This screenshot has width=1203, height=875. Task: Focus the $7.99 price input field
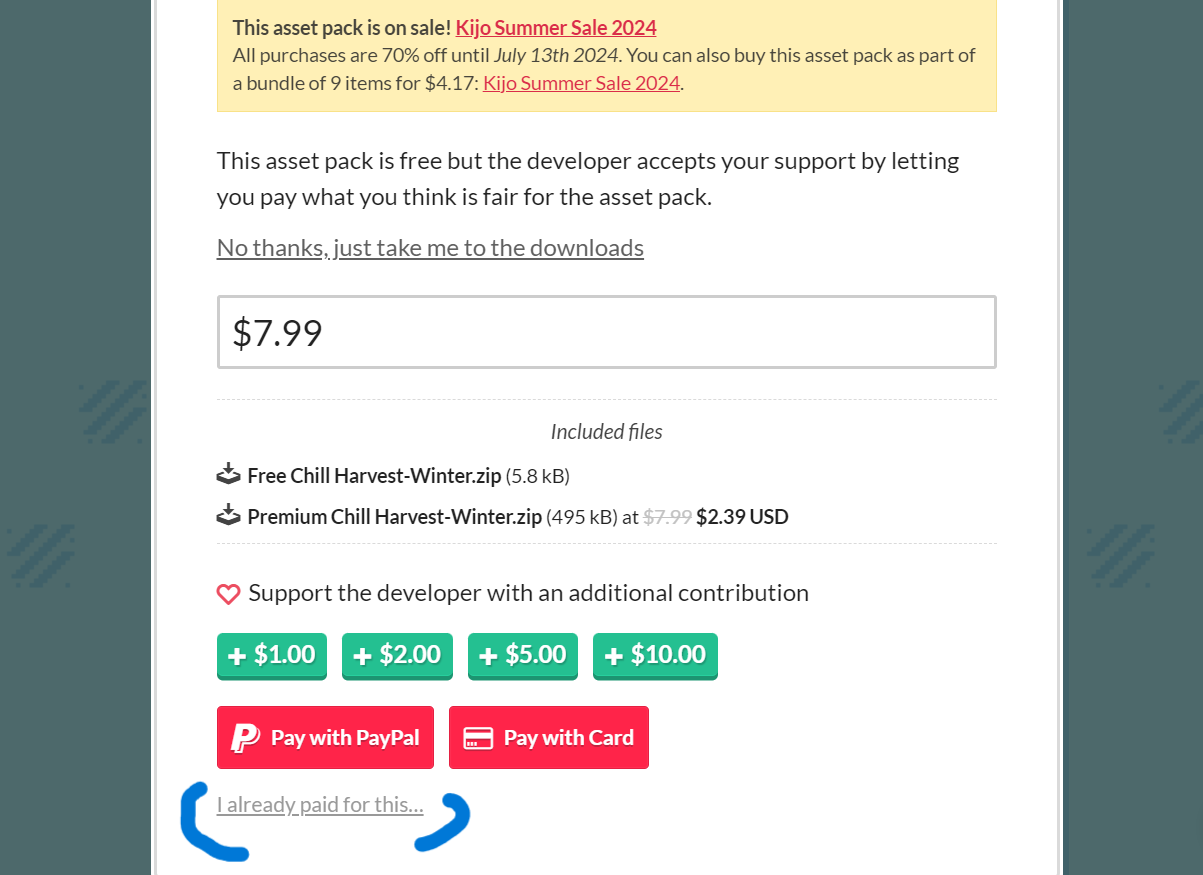click(607, 332)
